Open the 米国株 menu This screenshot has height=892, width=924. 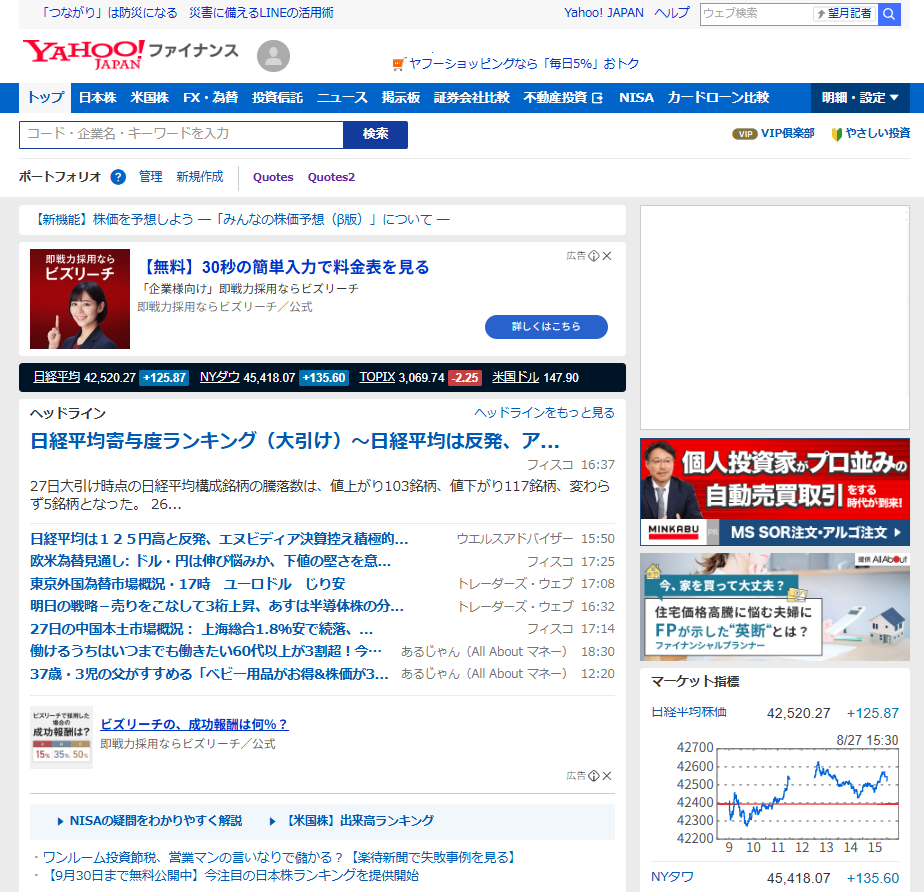(150, 98)
